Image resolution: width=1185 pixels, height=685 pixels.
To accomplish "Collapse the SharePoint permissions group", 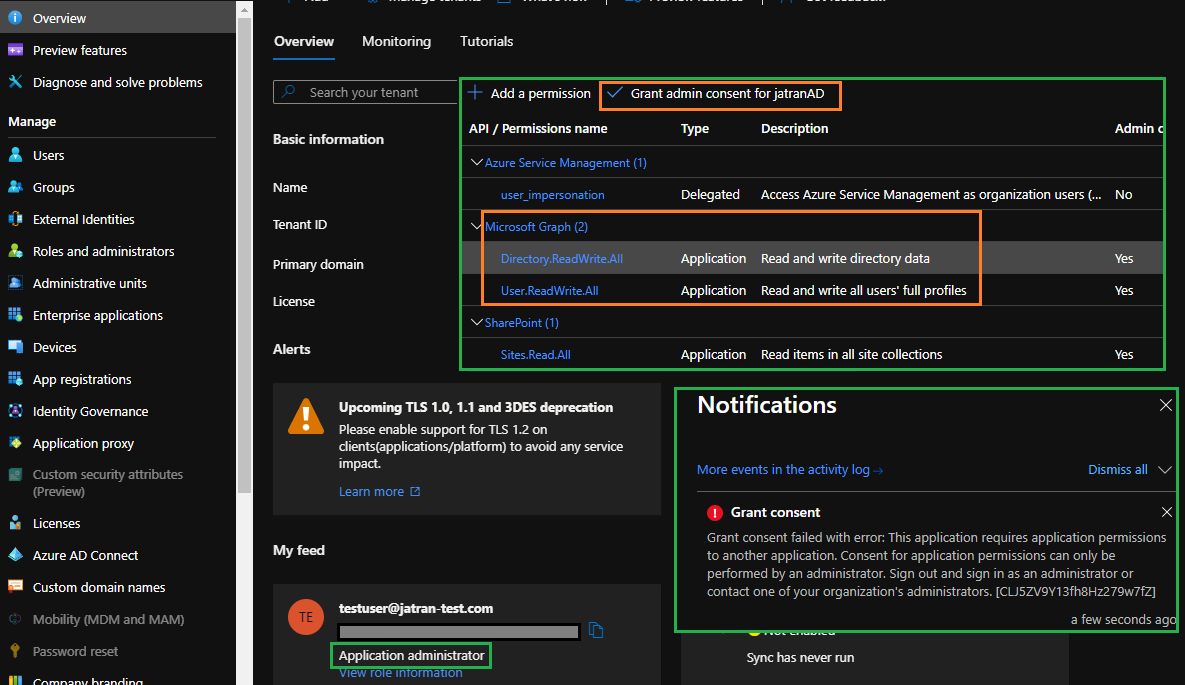I will tap(476, 322).
